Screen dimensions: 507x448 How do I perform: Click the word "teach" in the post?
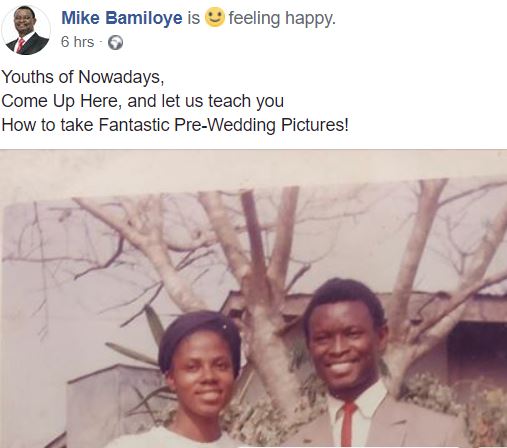[230, 101]
